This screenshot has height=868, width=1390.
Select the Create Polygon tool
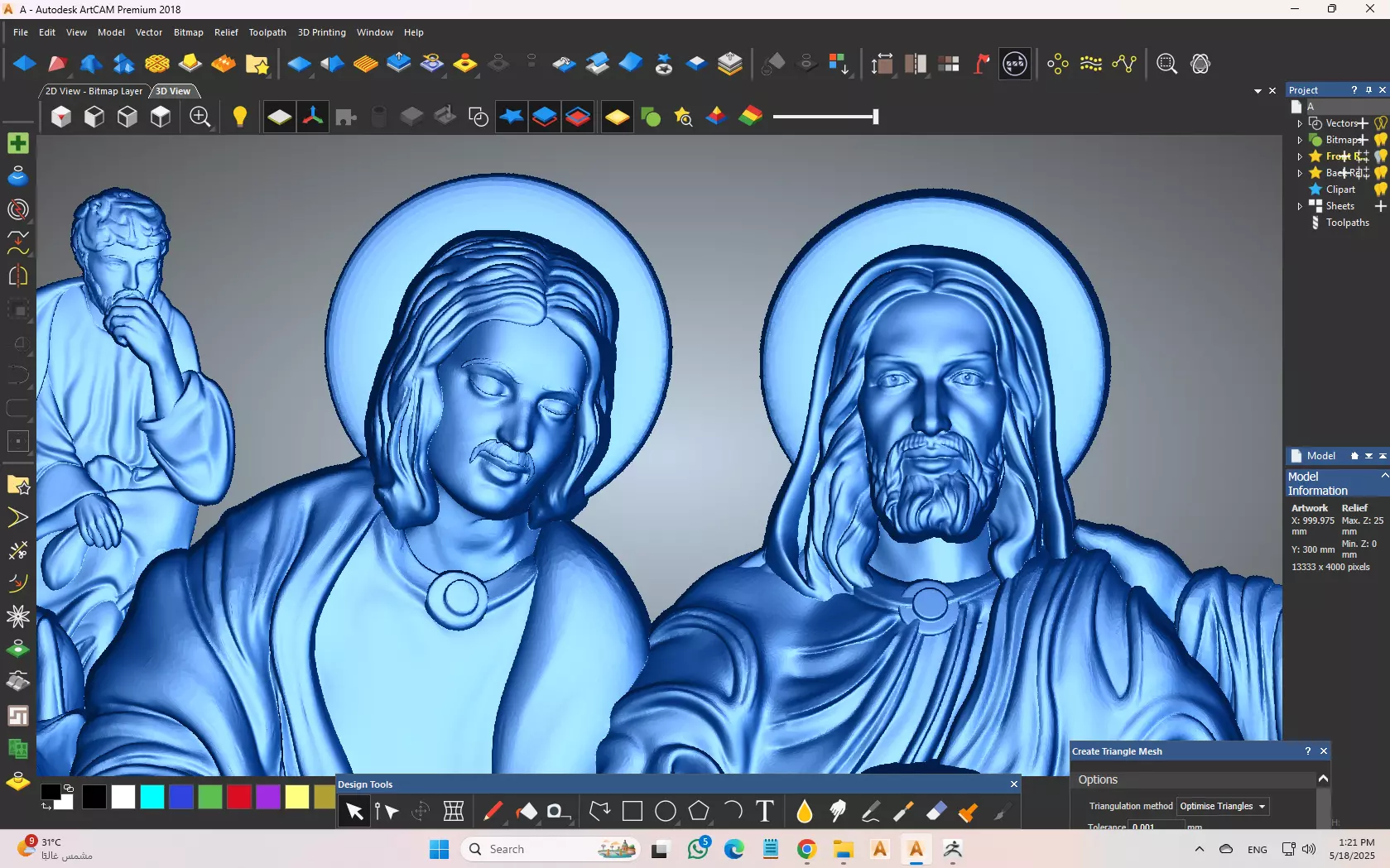699,812
